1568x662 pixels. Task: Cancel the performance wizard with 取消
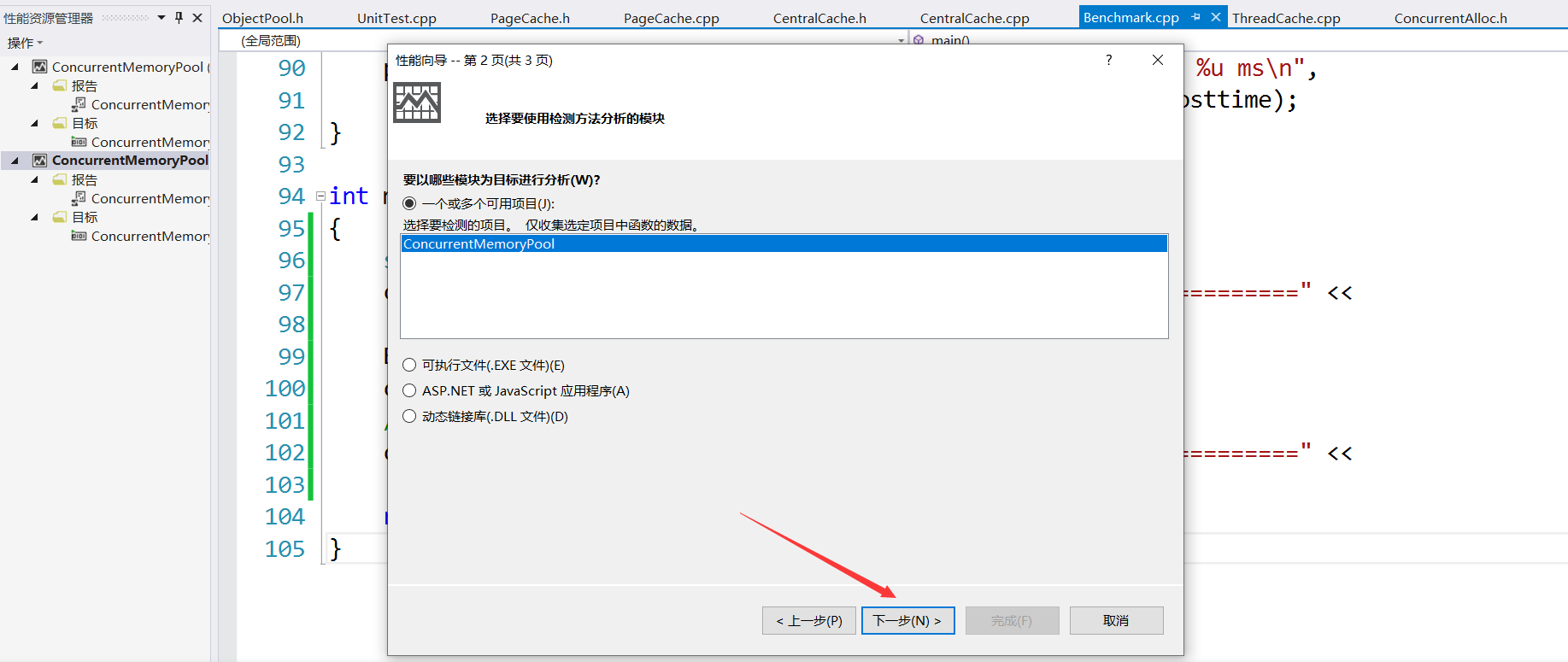point(1116,621)
